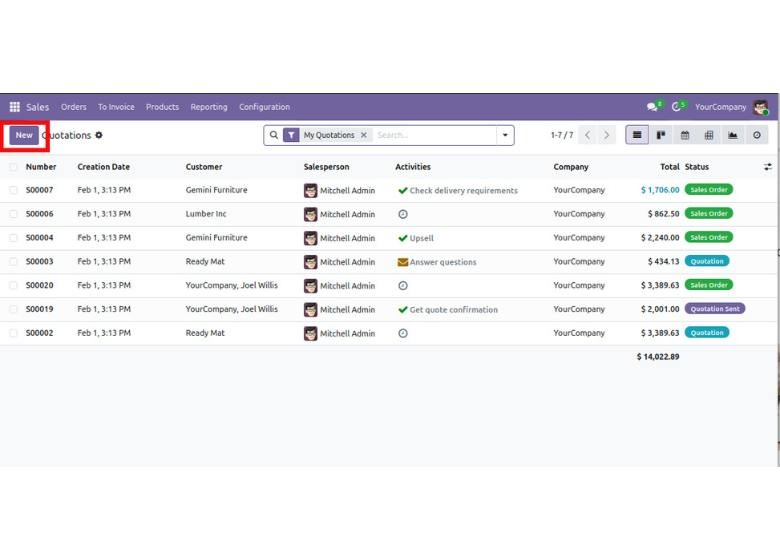Open the conversations chat icon
780x560 pixels.
coord(652,107)
